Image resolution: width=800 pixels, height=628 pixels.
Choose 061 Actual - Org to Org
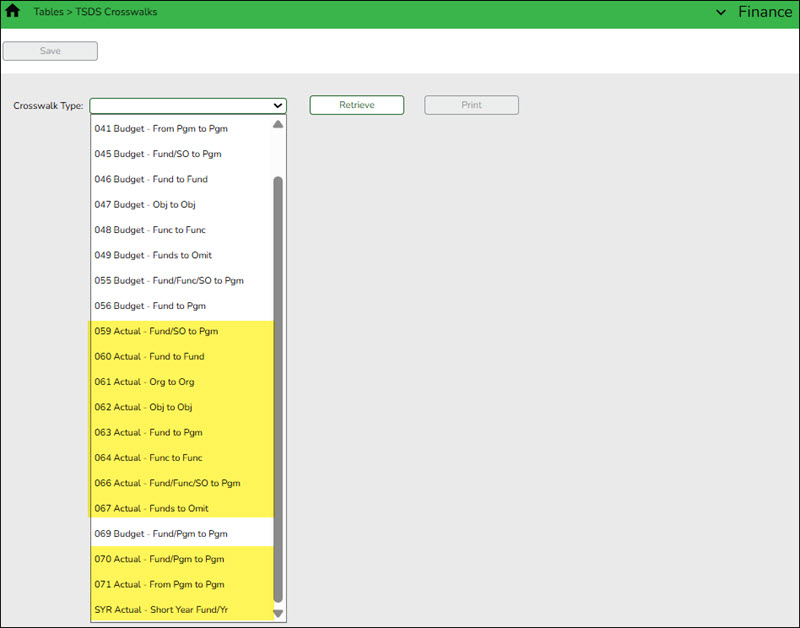[x=144, y=382]
